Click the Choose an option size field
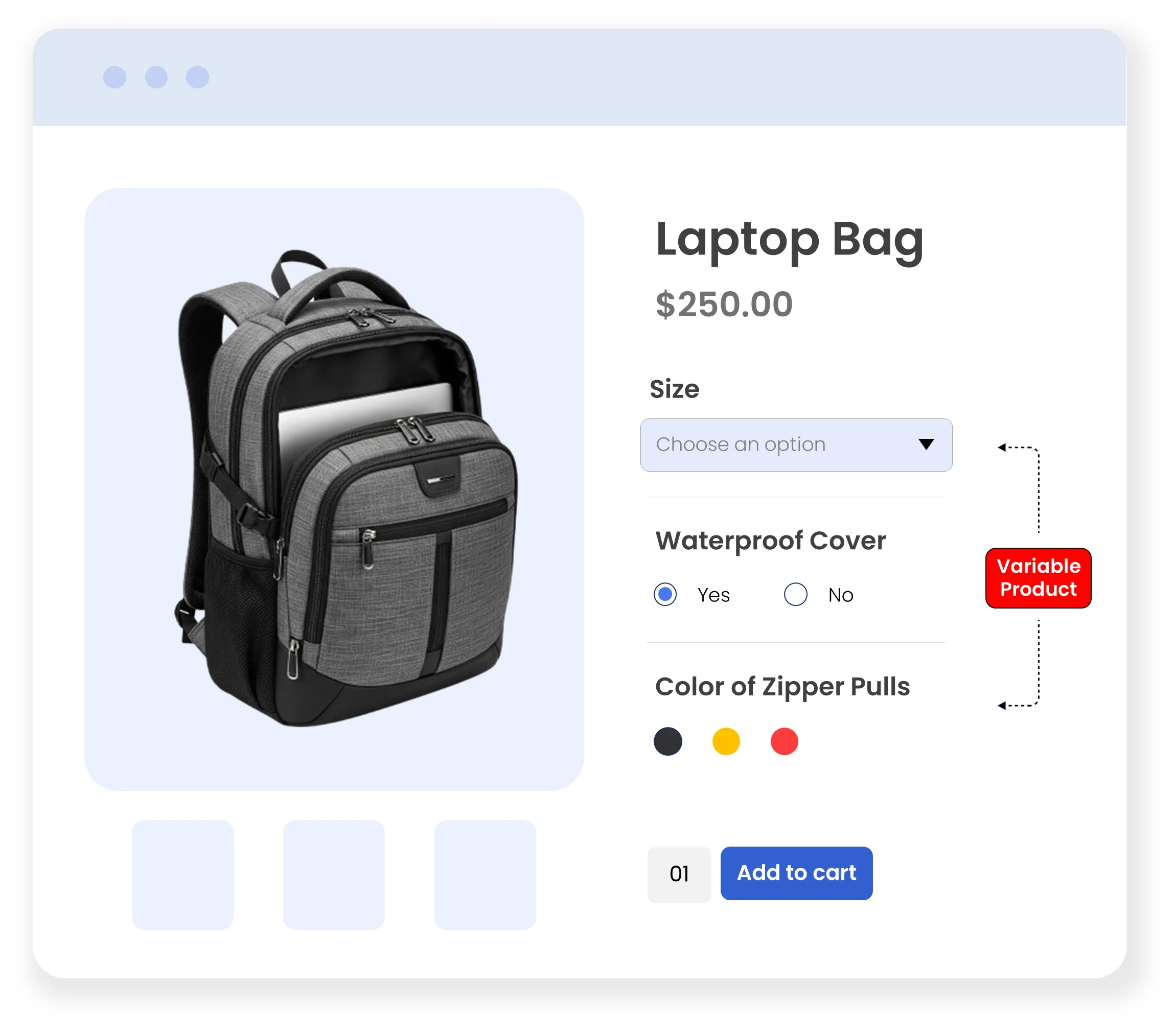The height and width of the screenshot is (1029, 1176). point(796,445)
